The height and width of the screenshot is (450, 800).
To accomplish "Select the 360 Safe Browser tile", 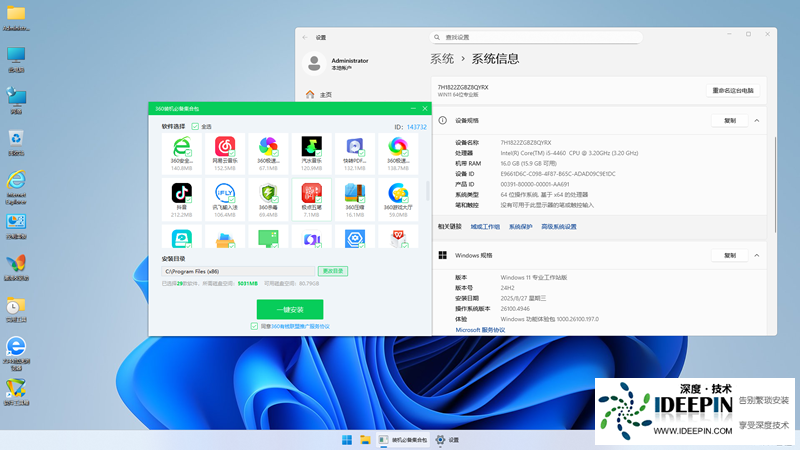I will click(182, 153).
